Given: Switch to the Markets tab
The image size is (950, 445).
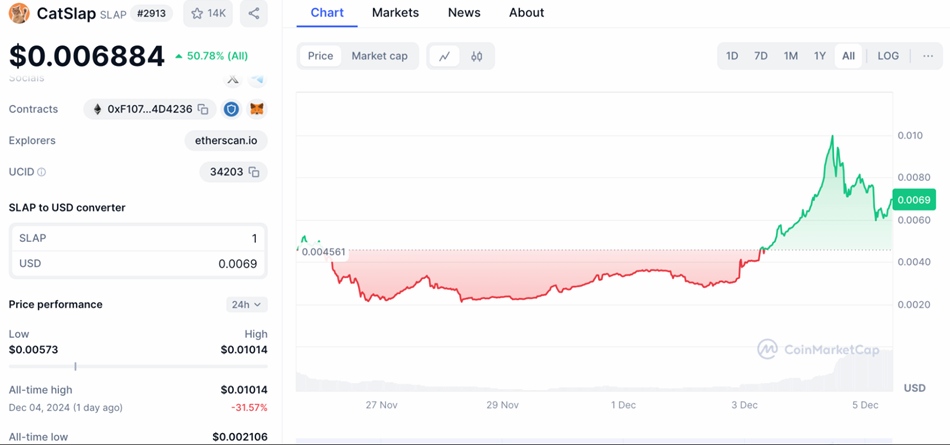Looking at the screenshot, I should pyautogui.click(x=395, y=13).
